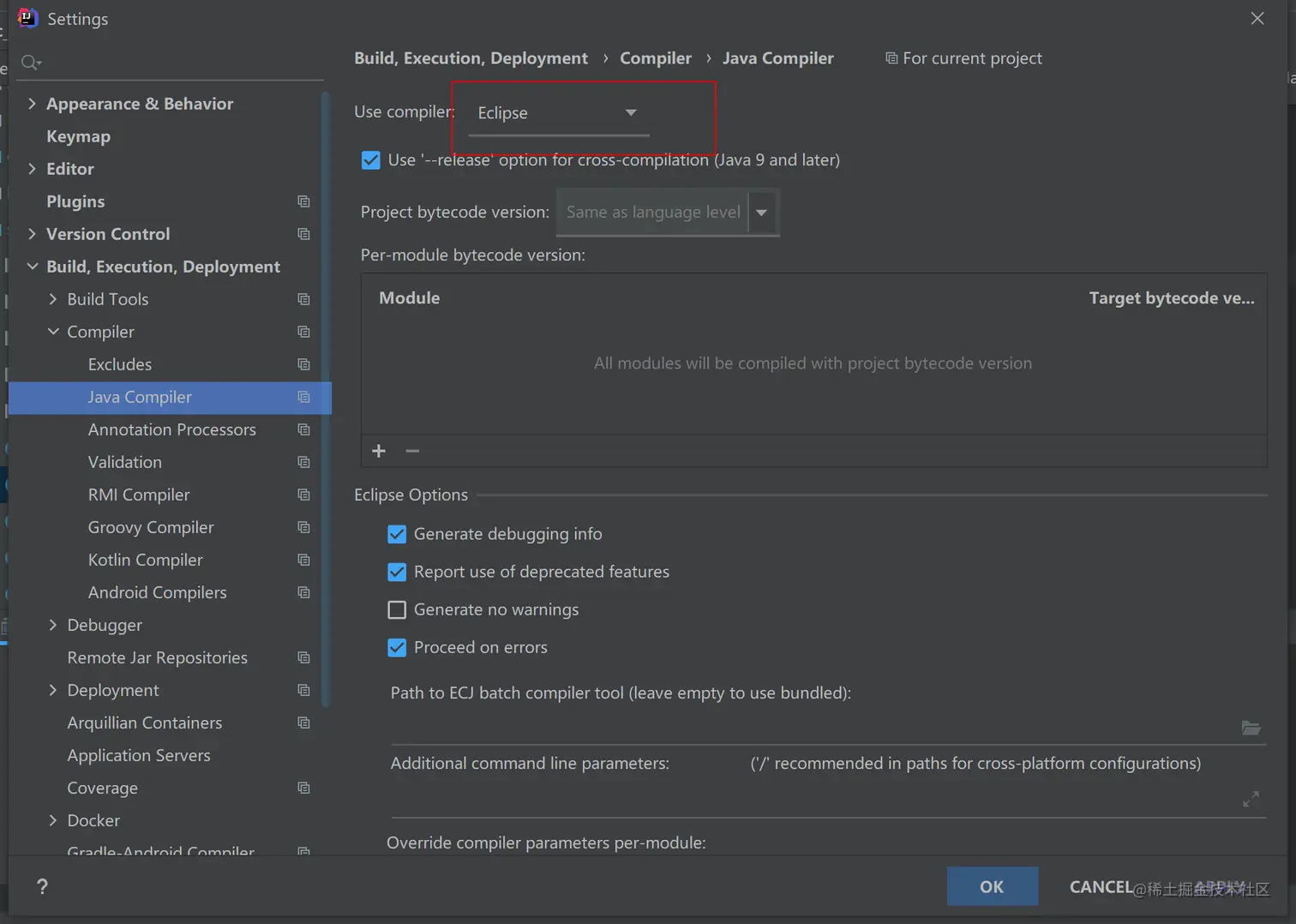Disable Generate debugging info checkbox

pyautogui.click(x=397, y=534)
